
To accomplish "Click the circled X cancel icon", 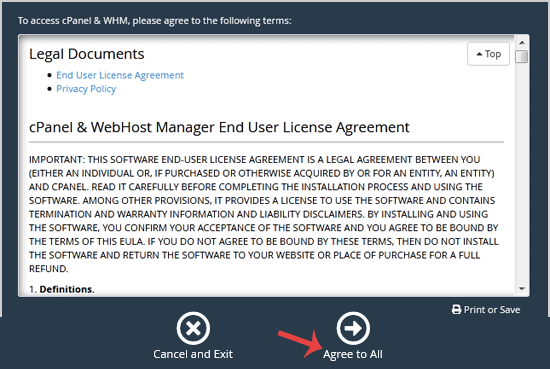I will coord(193,328).
